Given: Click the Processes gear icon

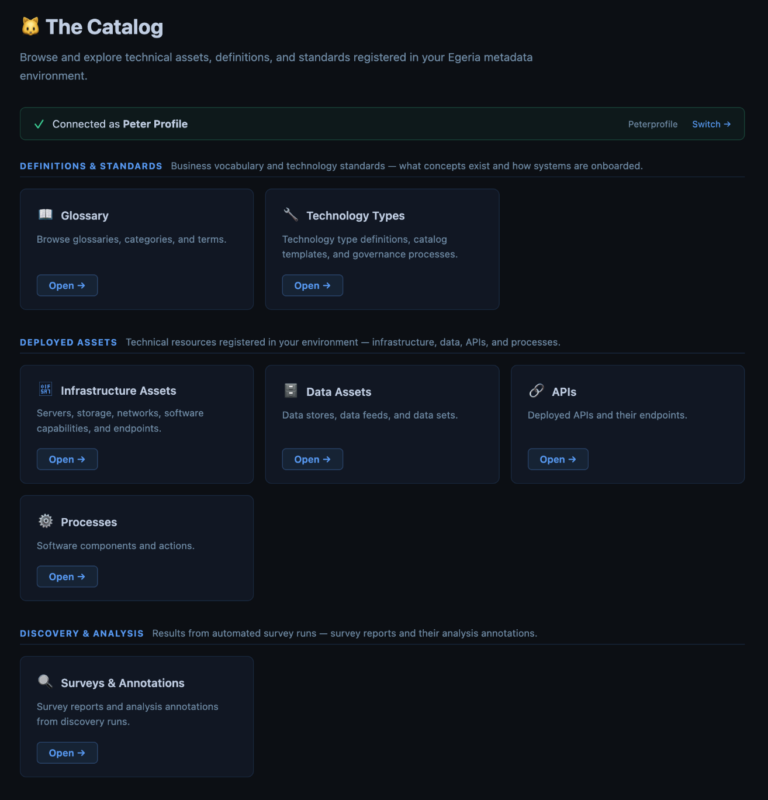Looking at the screenshot, I should pyautogui.click(x=45, y=521).
